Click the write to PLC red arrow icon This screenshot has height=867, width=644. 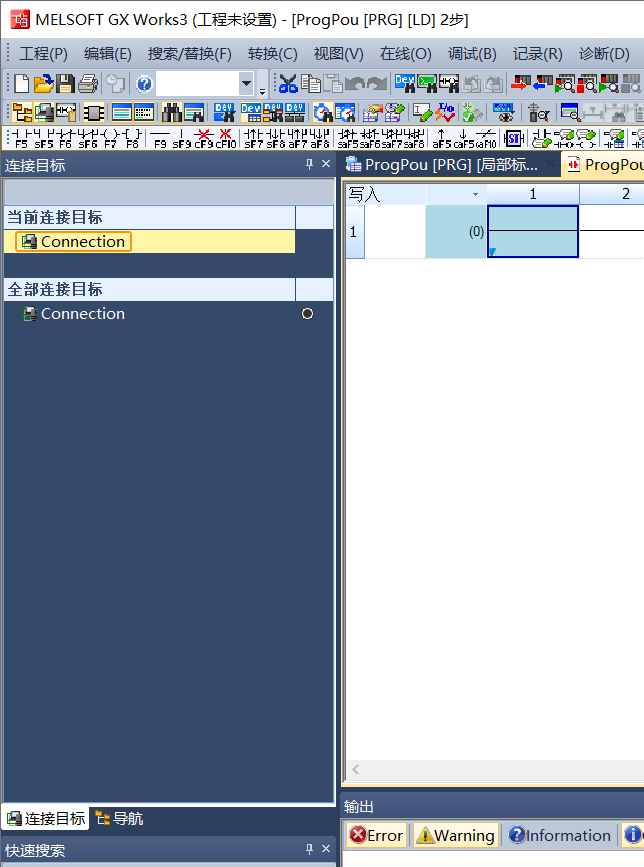[x=520, y=84]
